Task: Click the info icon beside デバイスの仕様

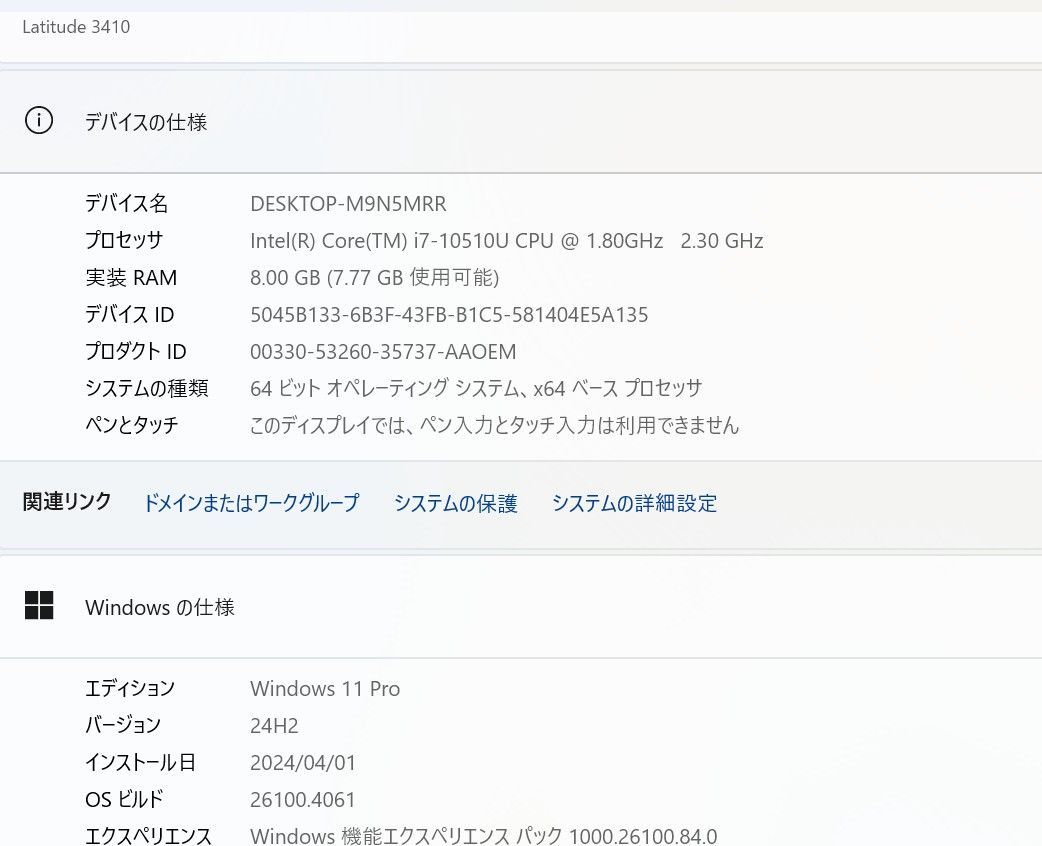Action: click(x=39, y=121)
